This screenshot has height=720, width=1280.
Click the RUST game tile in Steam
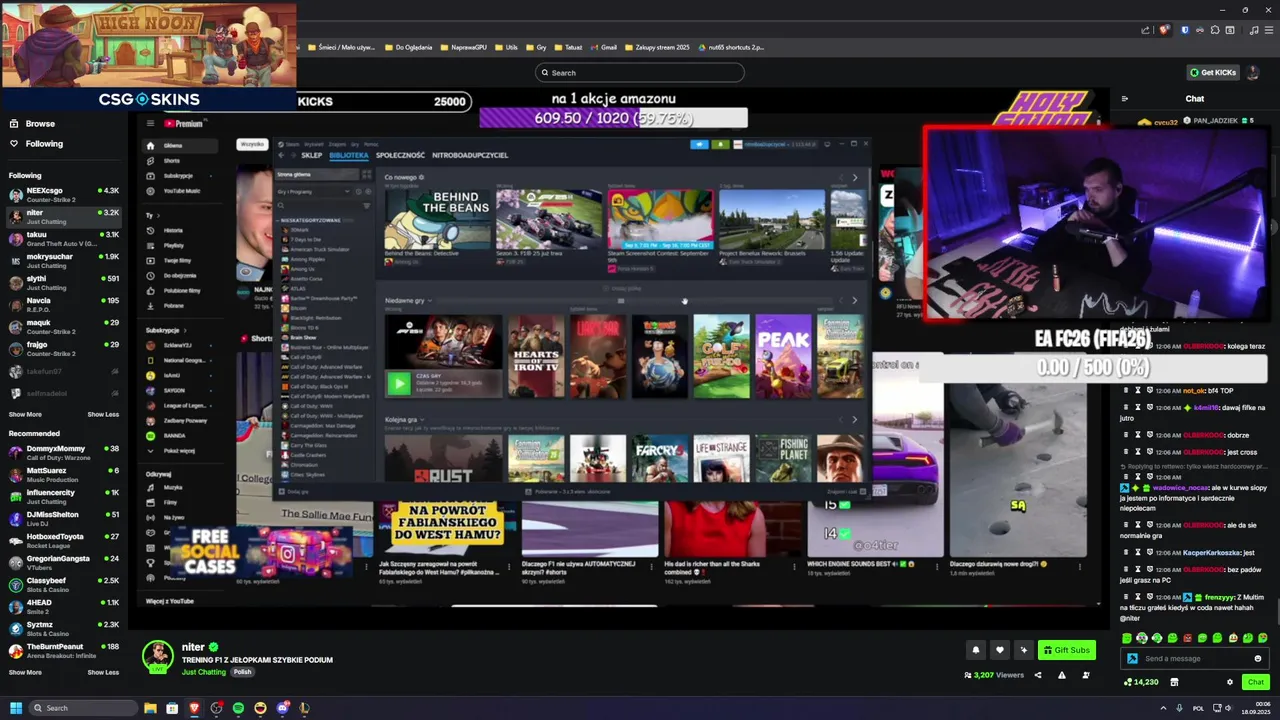click(444, 459)
